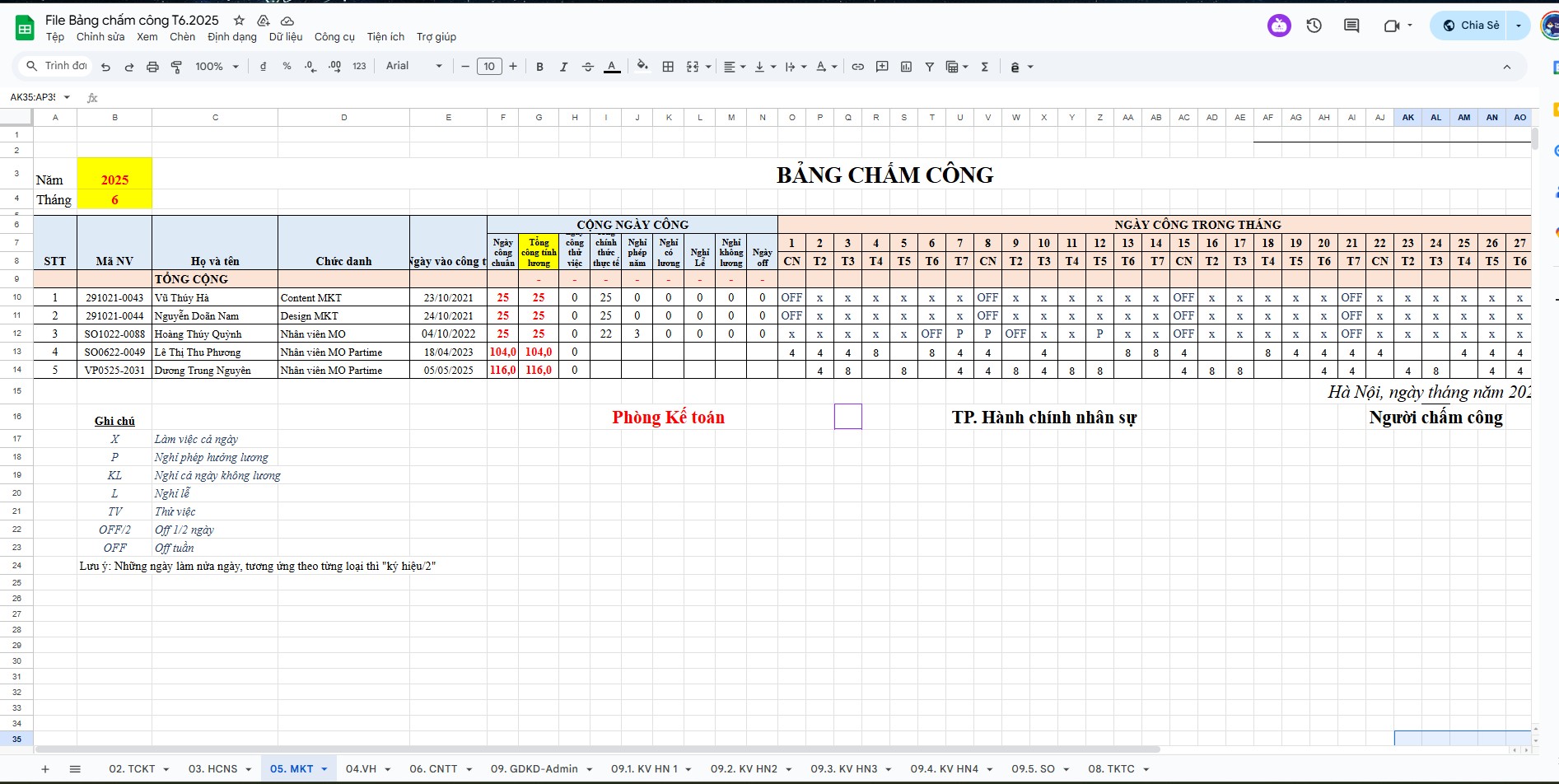
Task: Insert a chart from the toolbar
Action: (906, 67)
